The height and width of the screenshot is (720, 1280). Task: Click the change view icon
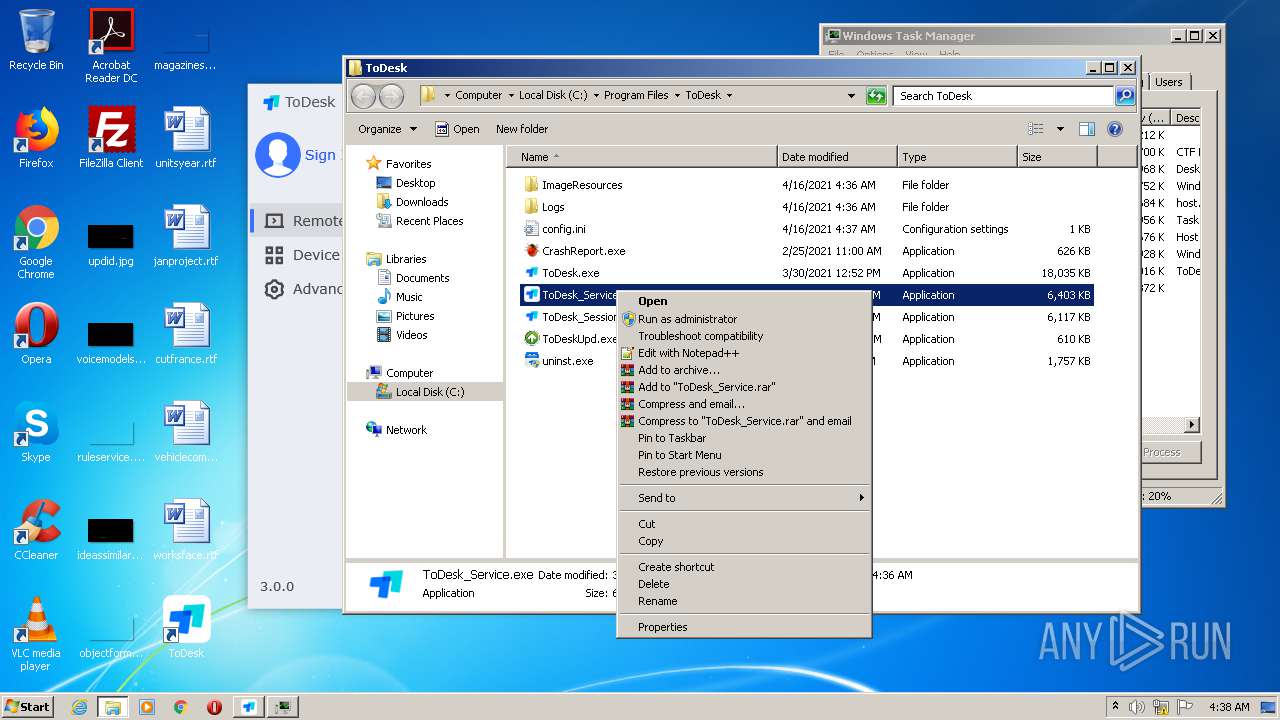pos(1036,129)
